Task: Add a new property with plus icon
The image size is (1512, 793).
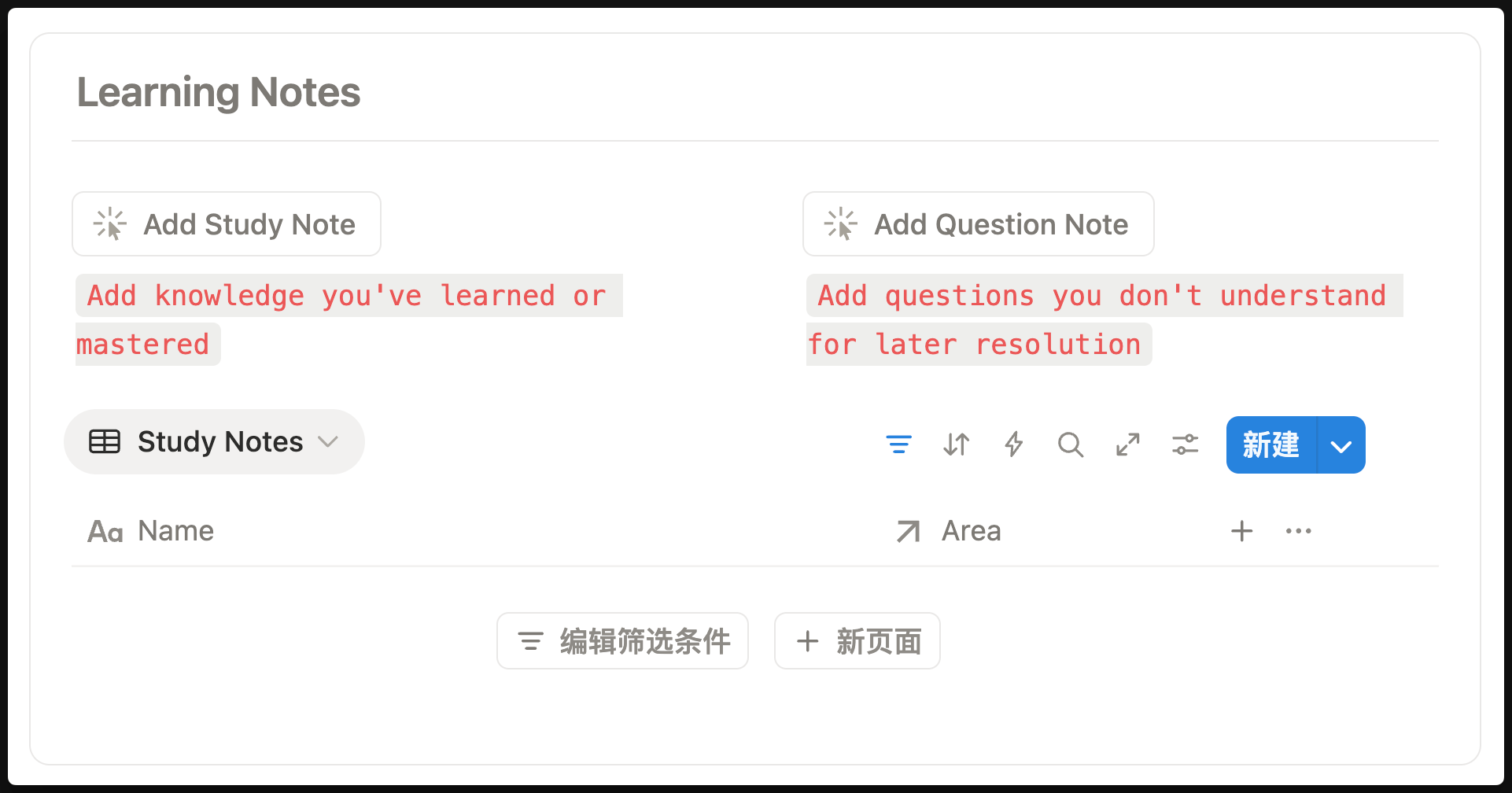Action: tap(1241, 531)
